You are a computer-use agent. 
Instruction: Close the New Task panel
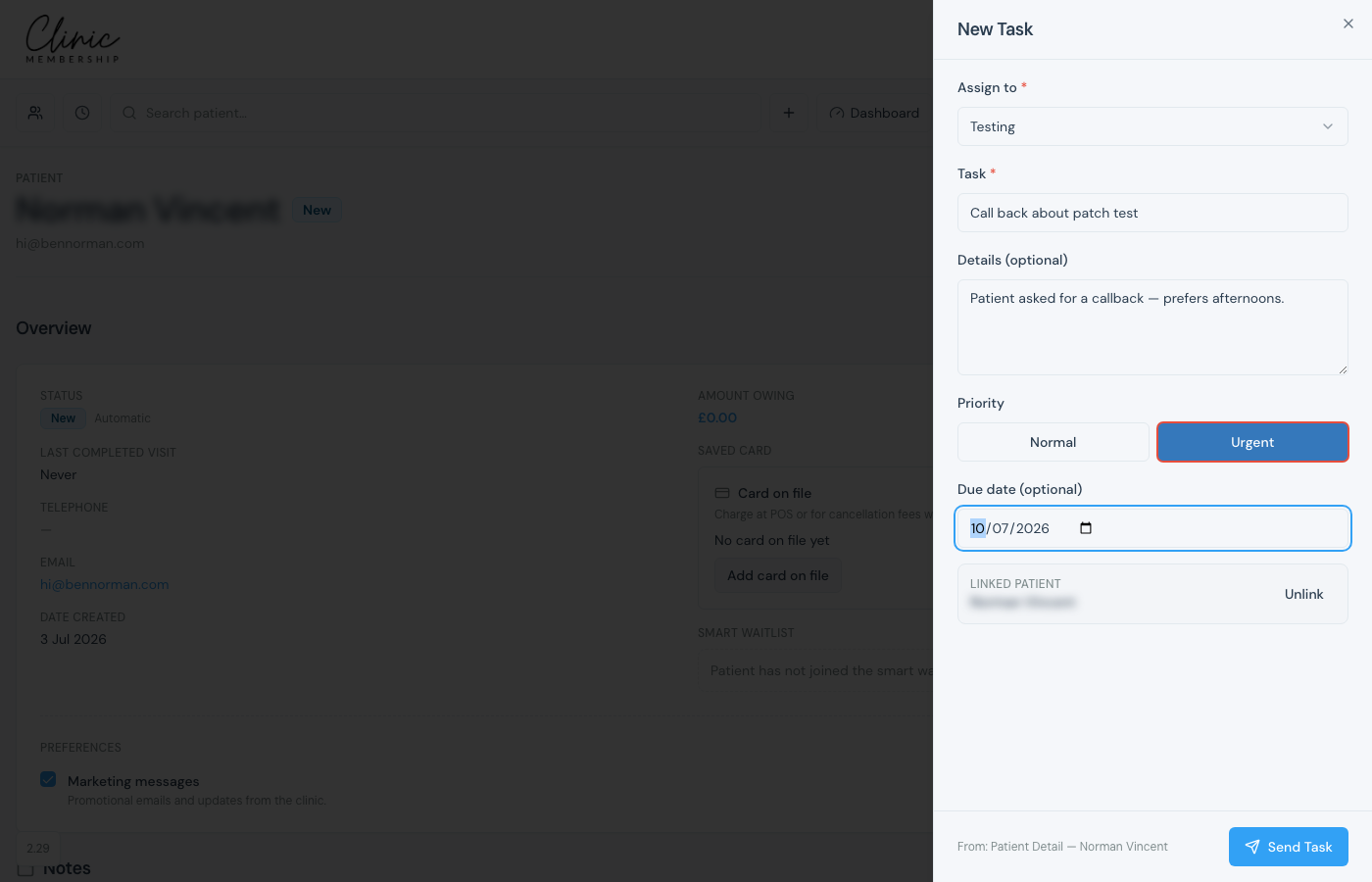[1348, 24]
